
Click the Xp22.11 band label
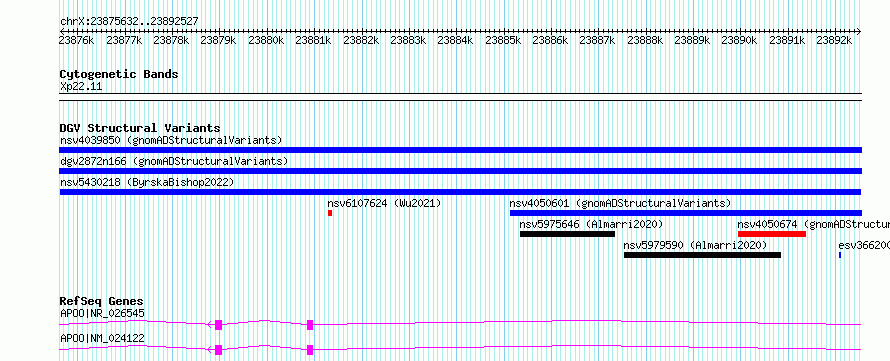(81, 87)
